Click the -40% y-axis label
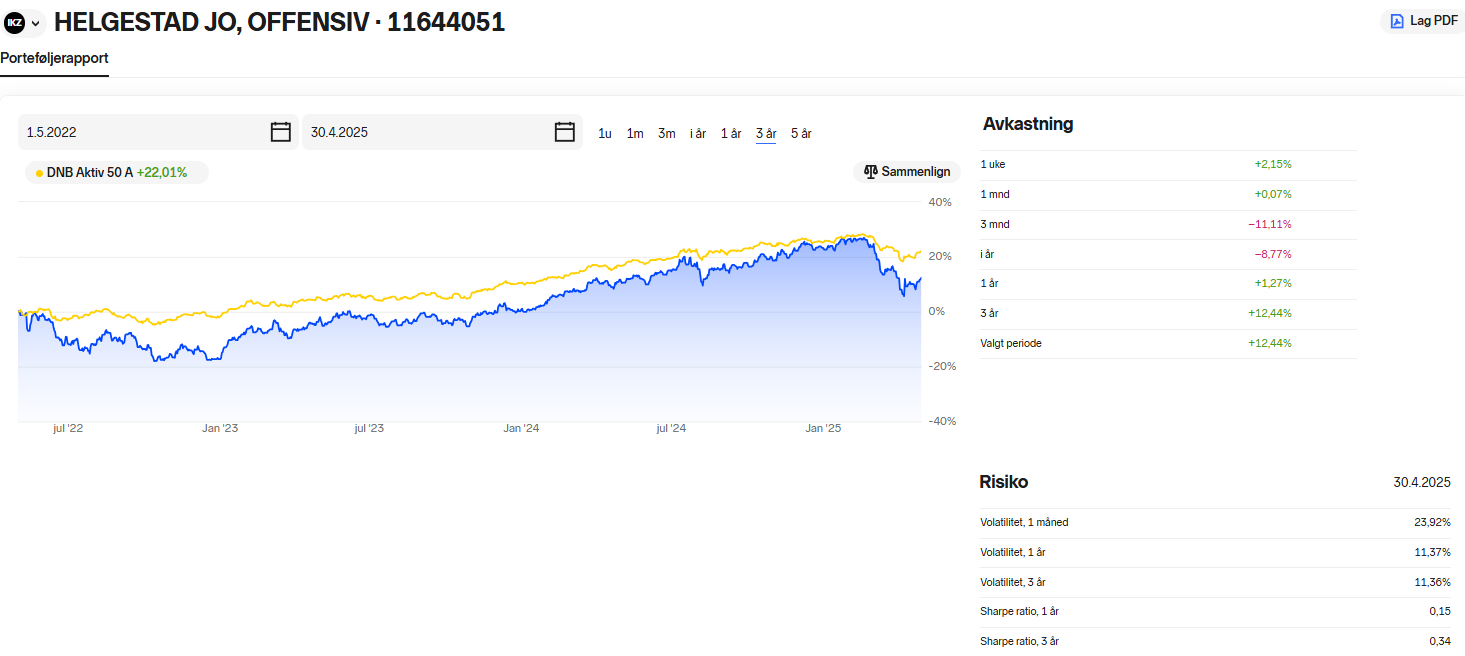Screen dimensions: 1465x656 click(x=940, y=421)
